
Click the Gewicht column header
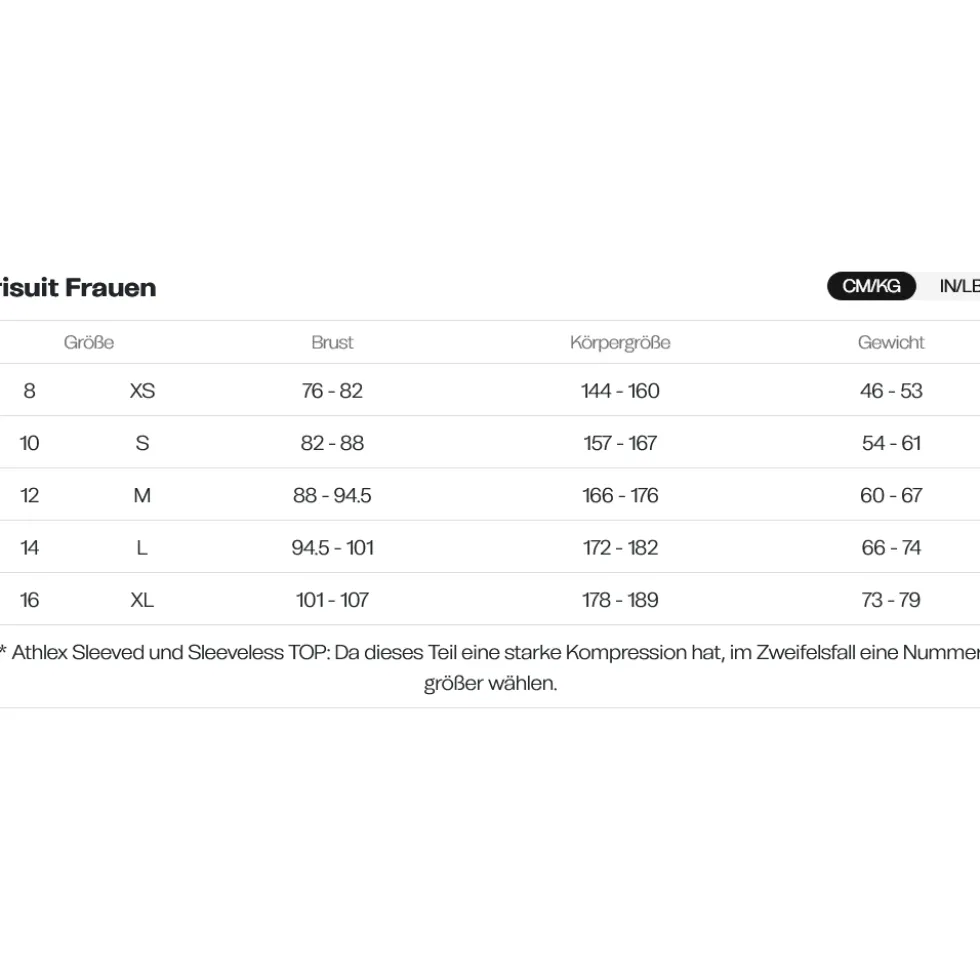pyautogui.click(x=891, y=342)
